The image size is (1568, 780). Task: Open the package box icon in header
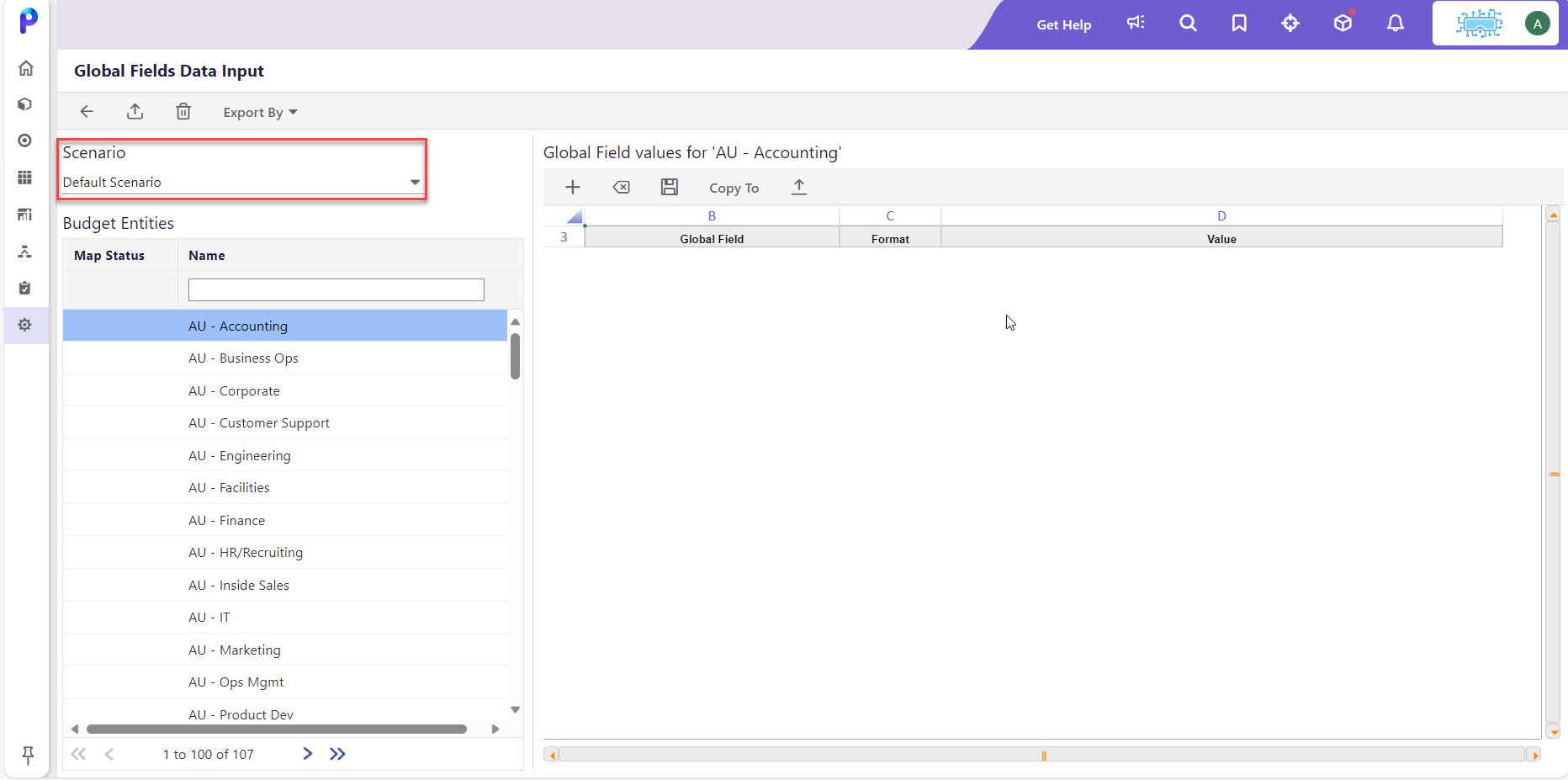[1343, 24]
